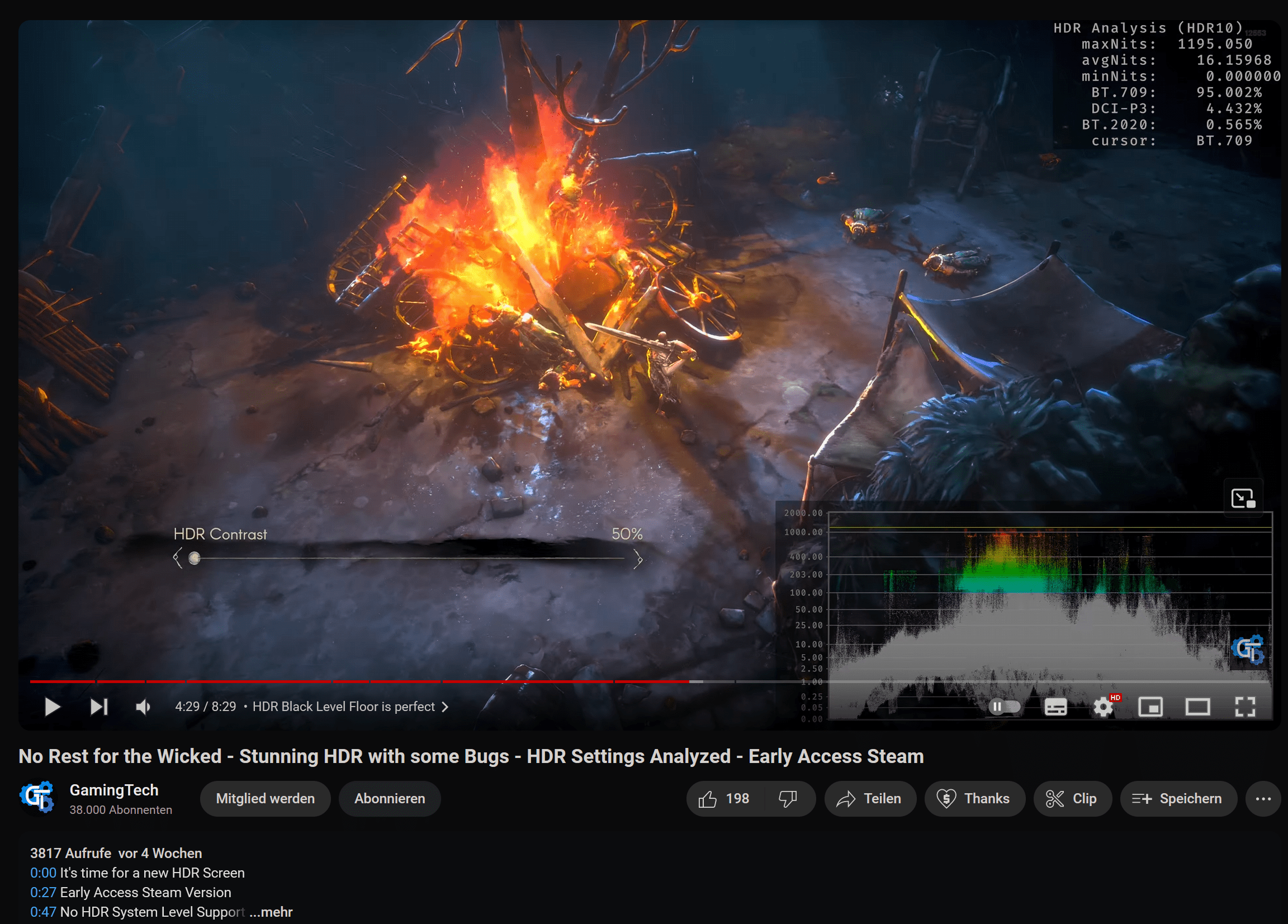The width and height of the screenshot is (1288, 924).
Task: Open GamingTech channel name link
Action: pos(113,790)
